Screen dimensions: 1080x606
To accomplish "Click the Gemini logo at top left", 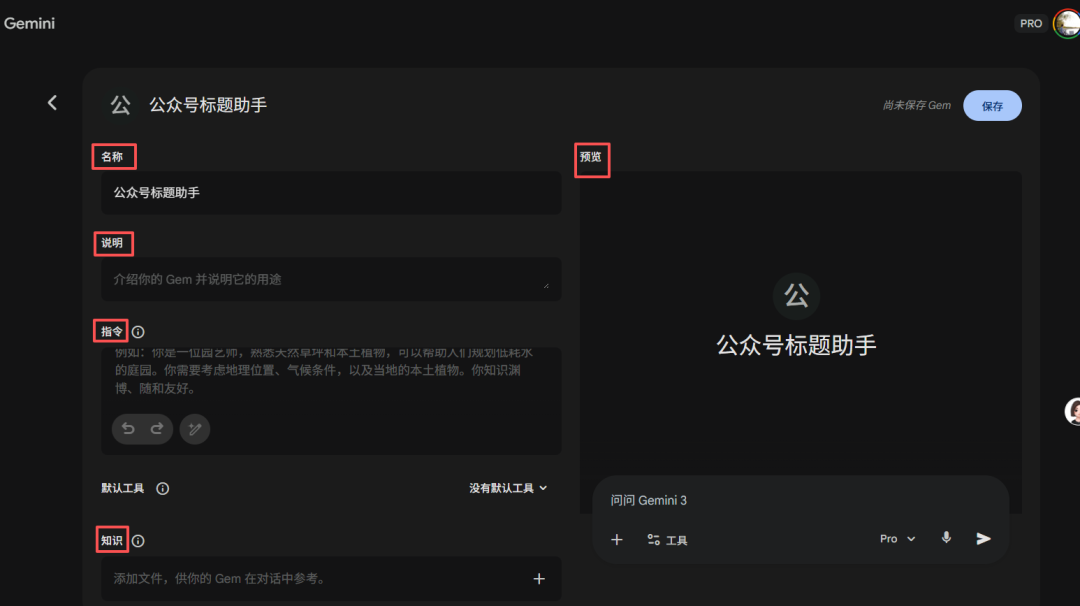I will [29, 23].
